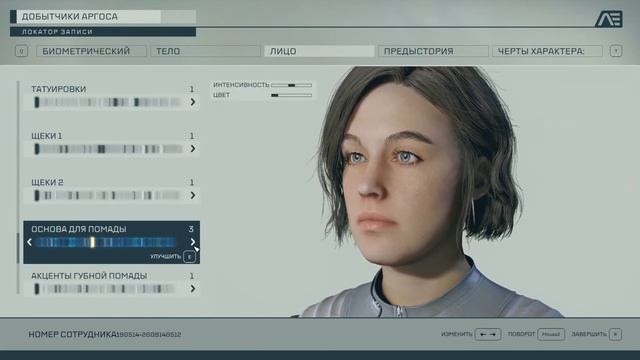Click the ДОБЫТЧИКИ АРГОСА title
This screenshot has height=360, width=640.
click(x=70, y=17)
